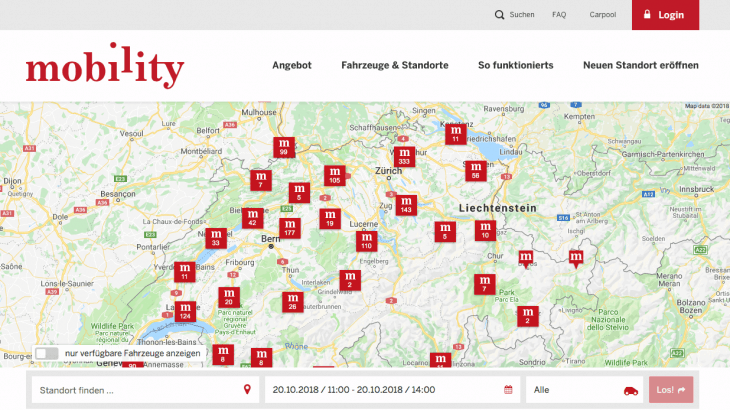Open the marker showing 26
Screen dimensions: 730x410
(292, 302)
